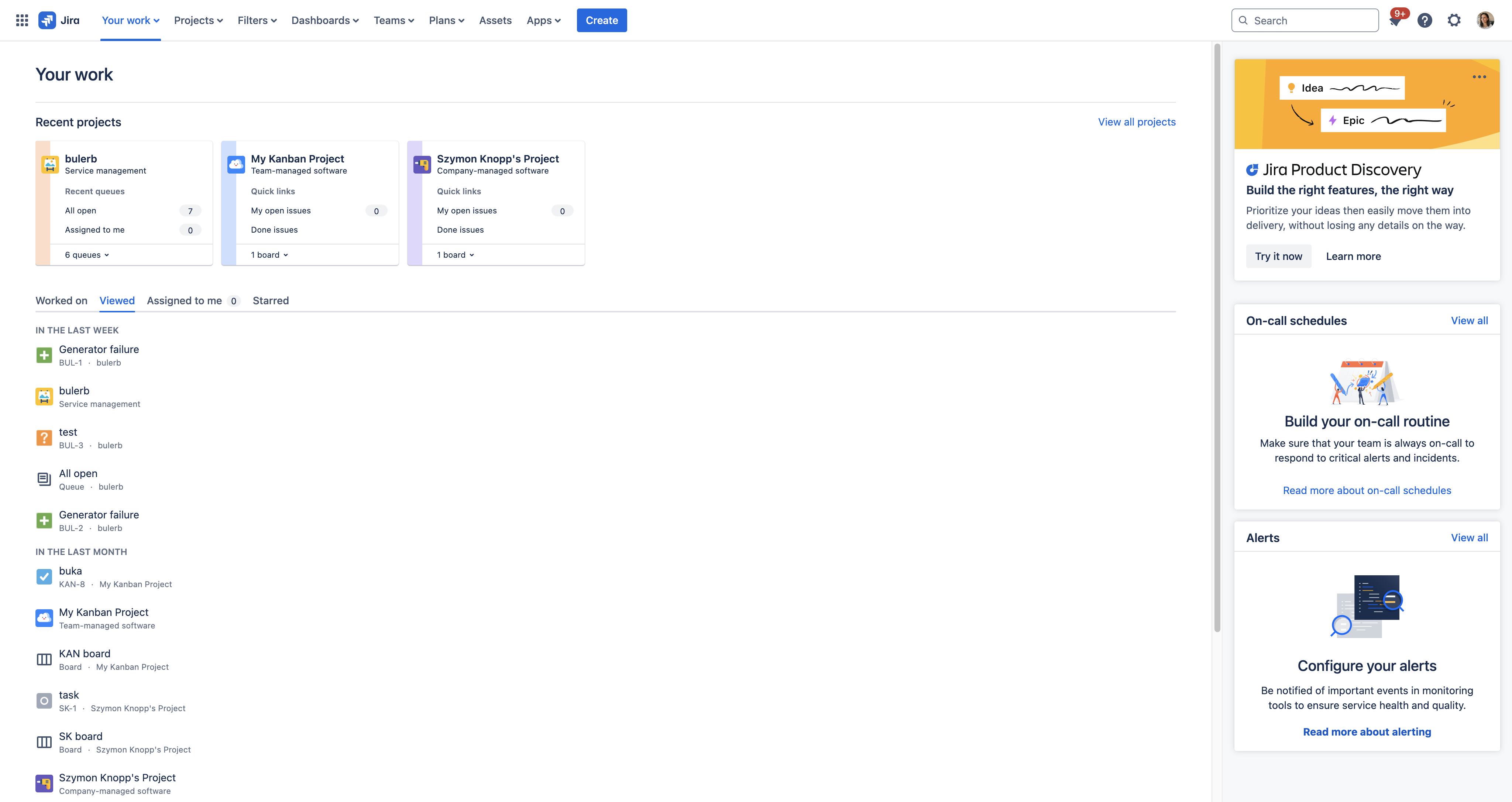Open Assets in the top navigation
Screen dimensions: 1512x802
495,21
